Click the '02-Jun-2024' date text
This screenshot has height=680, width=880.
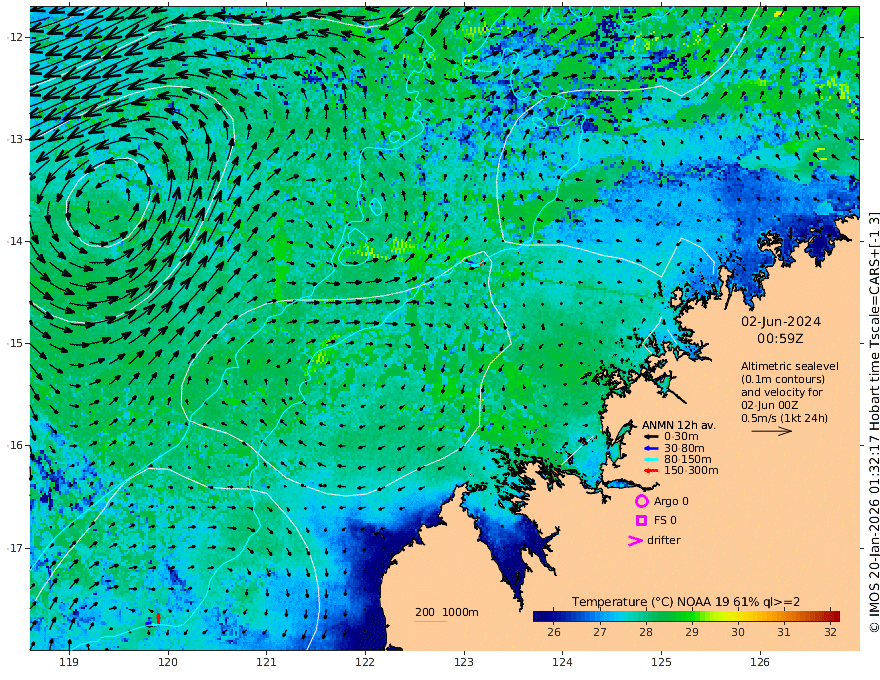coord(781,322)
